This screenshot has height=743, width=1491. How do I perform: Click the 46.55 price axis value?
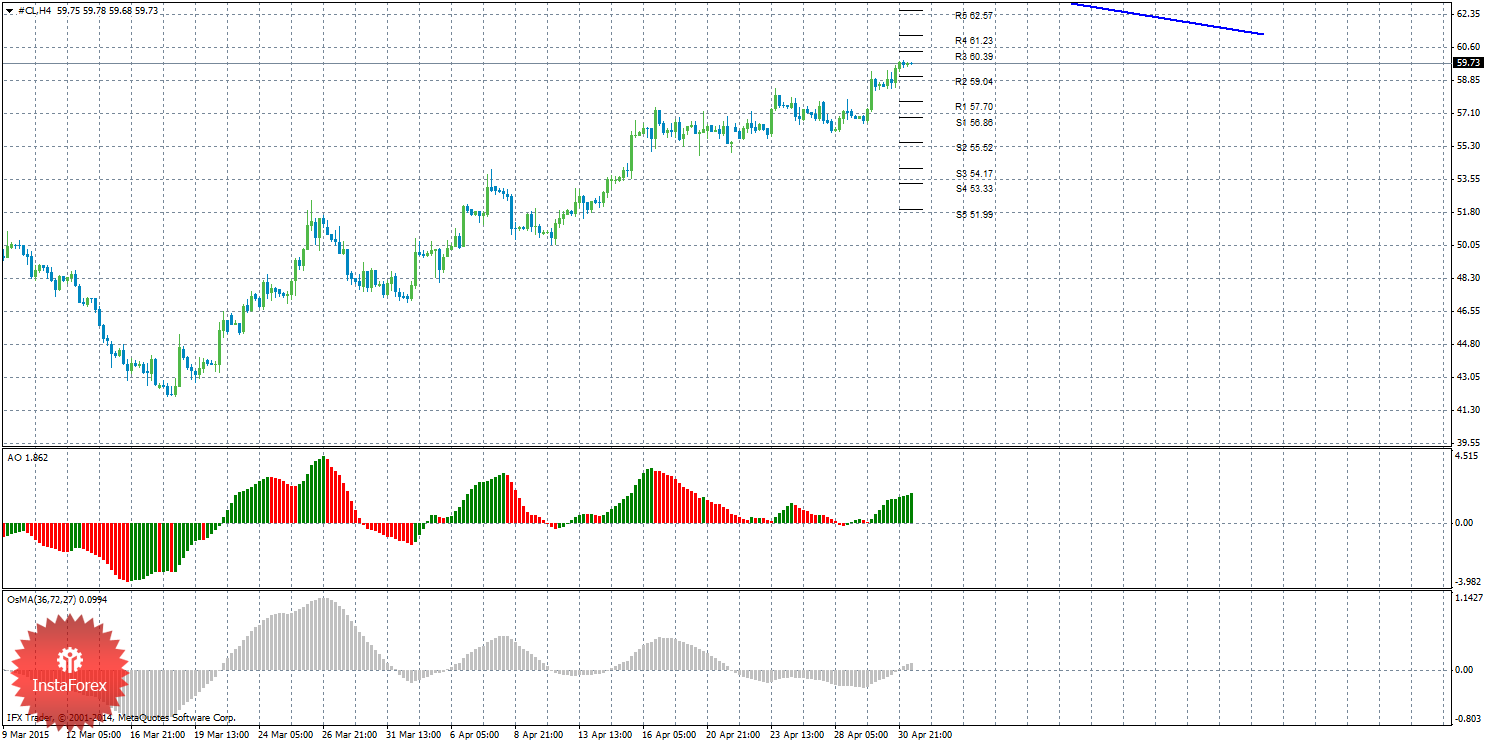point(1469,311)
